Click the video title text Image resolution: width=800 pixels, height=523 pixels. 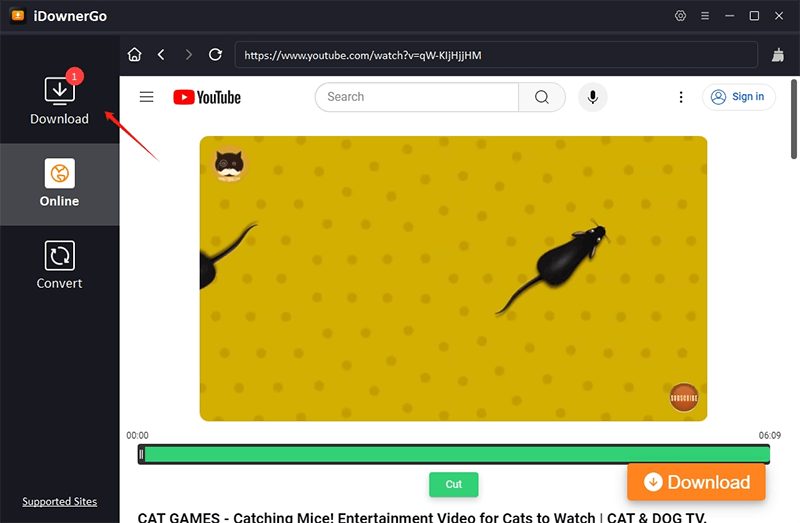tap(422, 517)
